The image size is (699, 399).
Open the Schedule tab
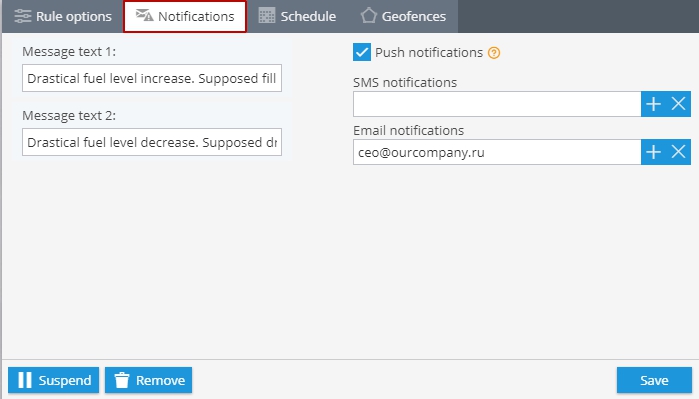[x=297, y=16]
